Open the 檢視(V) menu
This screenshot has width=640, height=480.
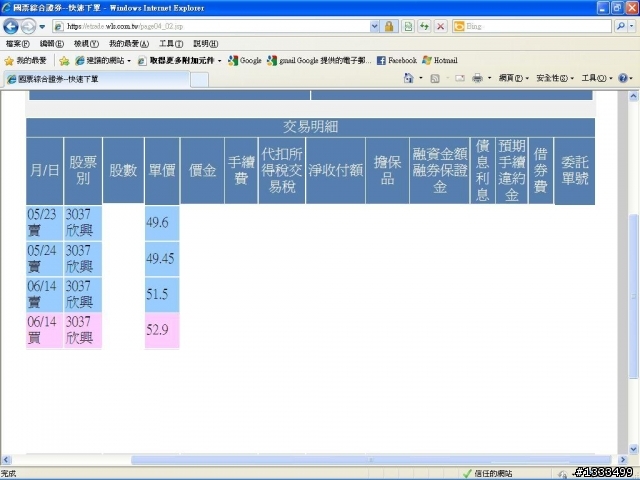point(86,43)
